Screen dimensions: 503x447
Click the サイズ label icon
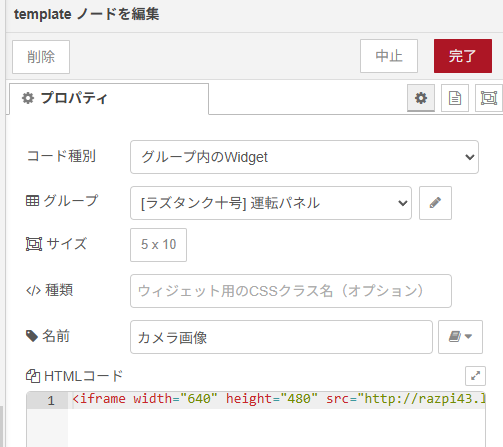click(x=34, y=244)
